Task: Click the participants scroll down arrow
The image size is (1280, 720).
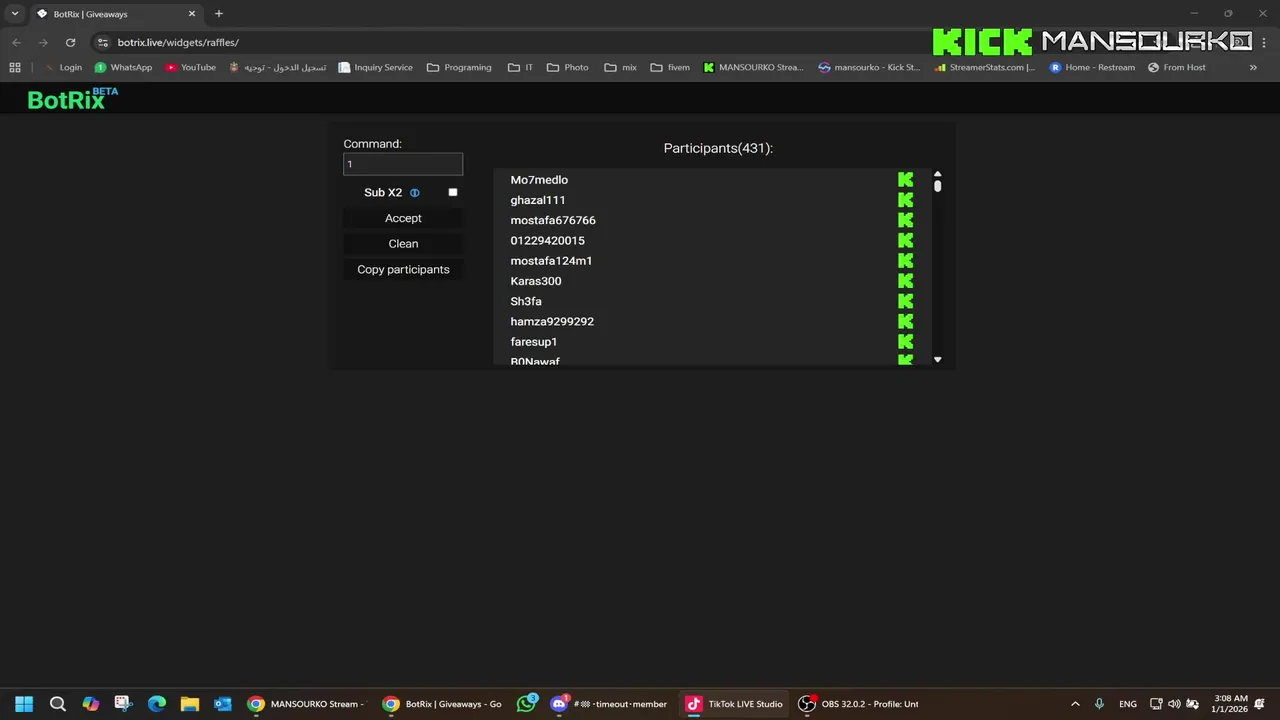Action: (938, 359)
